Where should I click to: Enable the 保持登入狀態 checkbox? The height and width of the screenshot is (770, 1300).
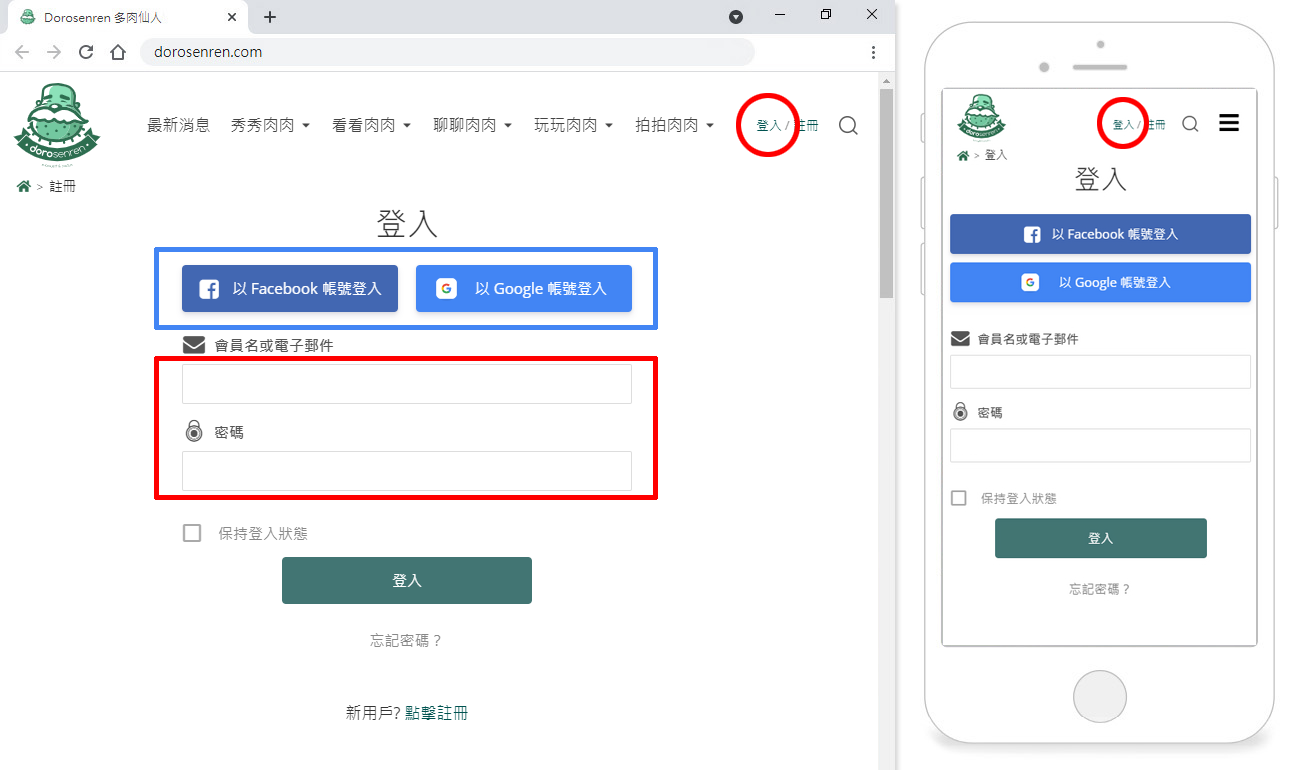[x=191, y=533]
